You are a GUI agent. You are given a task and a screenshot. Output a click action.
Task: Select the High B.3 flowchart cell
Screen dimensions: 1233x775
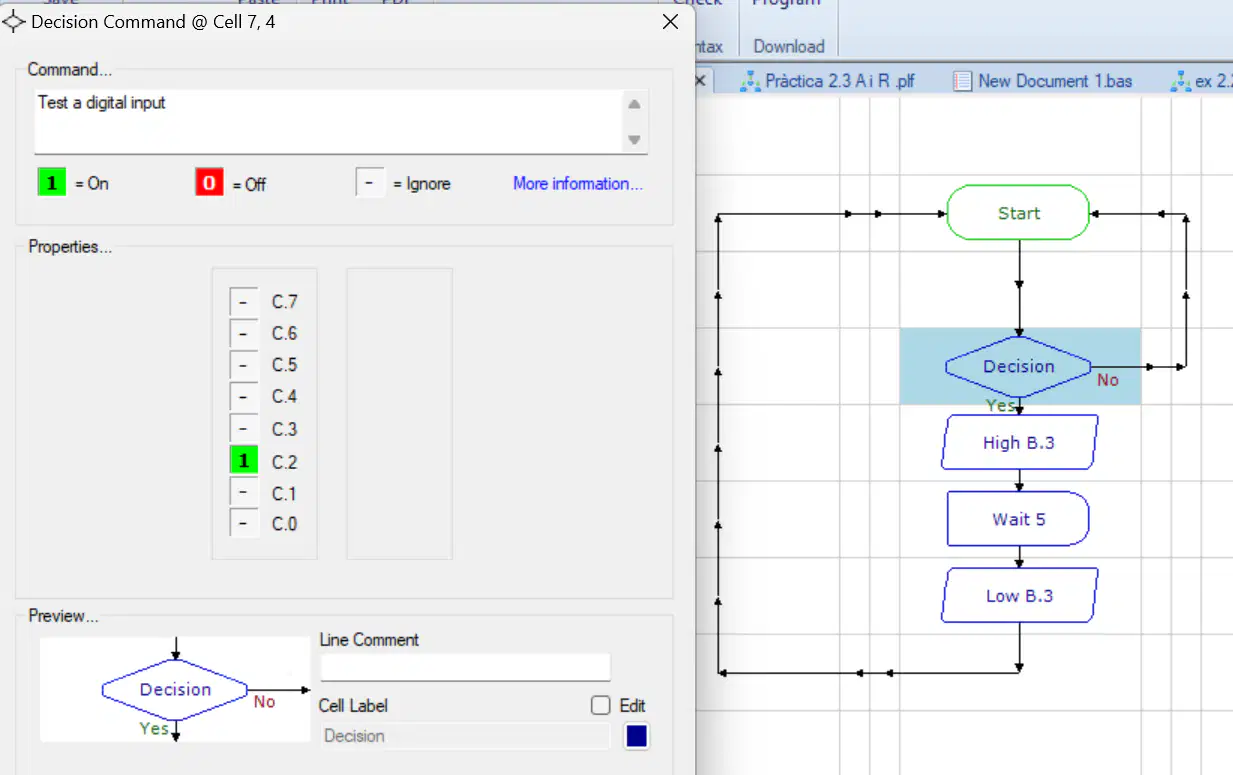pos(1019,442)
